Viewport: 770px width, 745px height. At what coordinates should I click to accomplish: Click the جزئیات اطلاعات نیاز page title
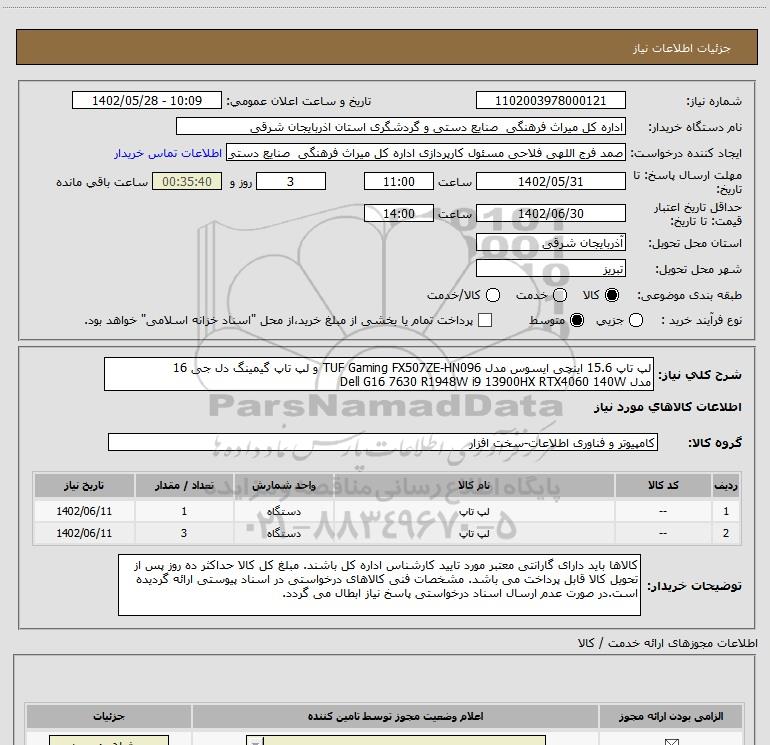[x=682, y=48]
